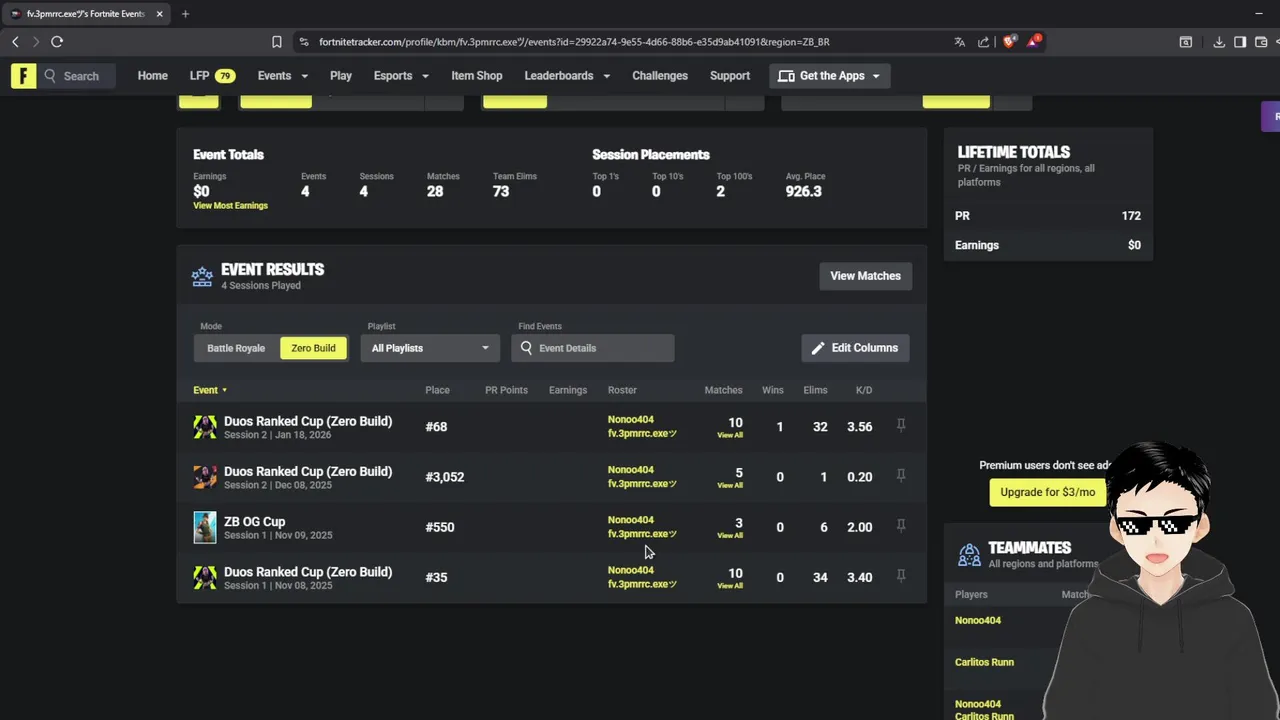Click the Find Events input field

pyautogui.click(x=593, y=348)
